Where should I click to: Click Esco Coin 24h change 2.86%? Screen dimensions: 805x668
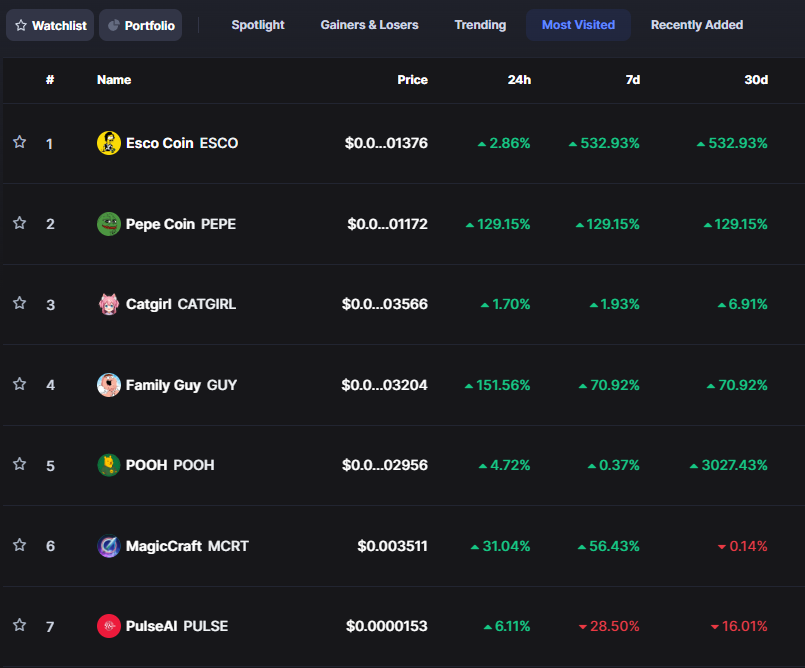click(x=504, y=143)
